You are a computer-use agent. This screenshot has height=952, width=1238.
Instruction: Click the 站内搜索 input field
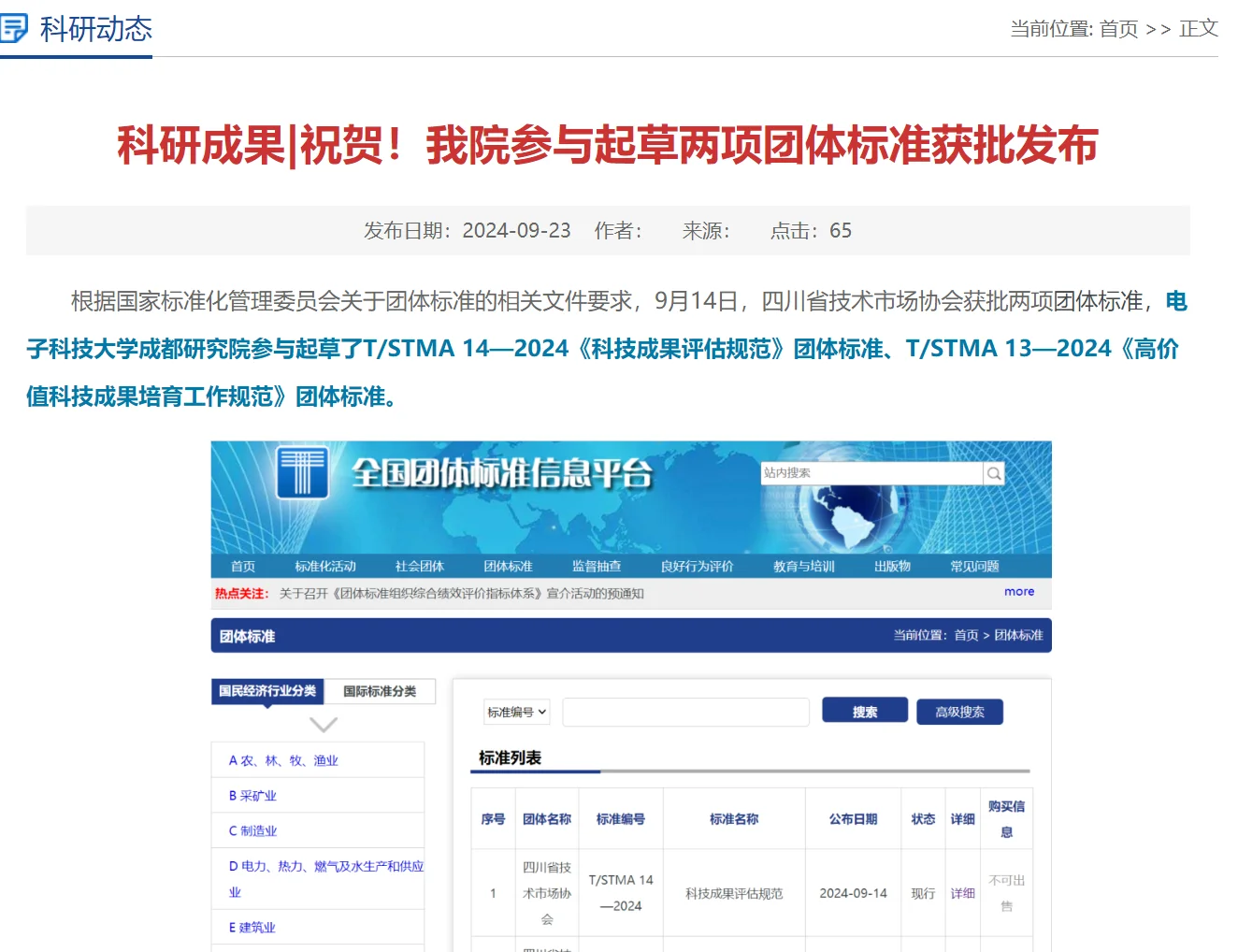(872, 473)
